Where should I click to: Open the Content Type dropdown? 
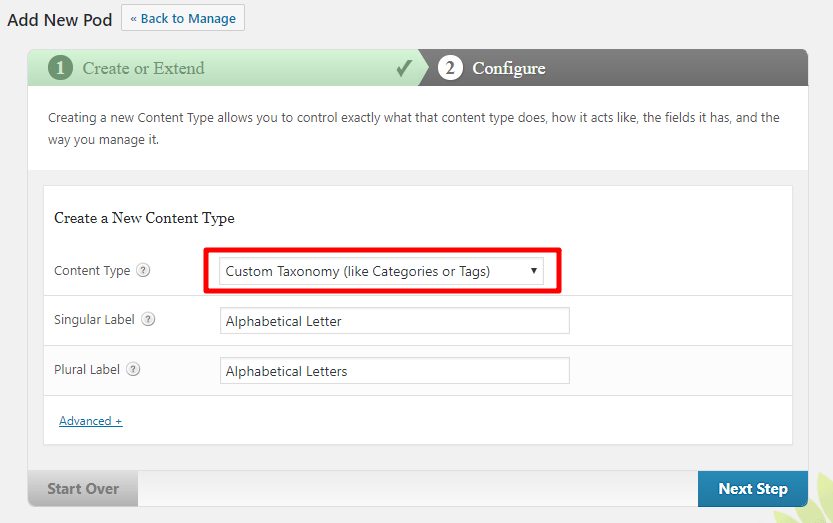click(381, 271)
